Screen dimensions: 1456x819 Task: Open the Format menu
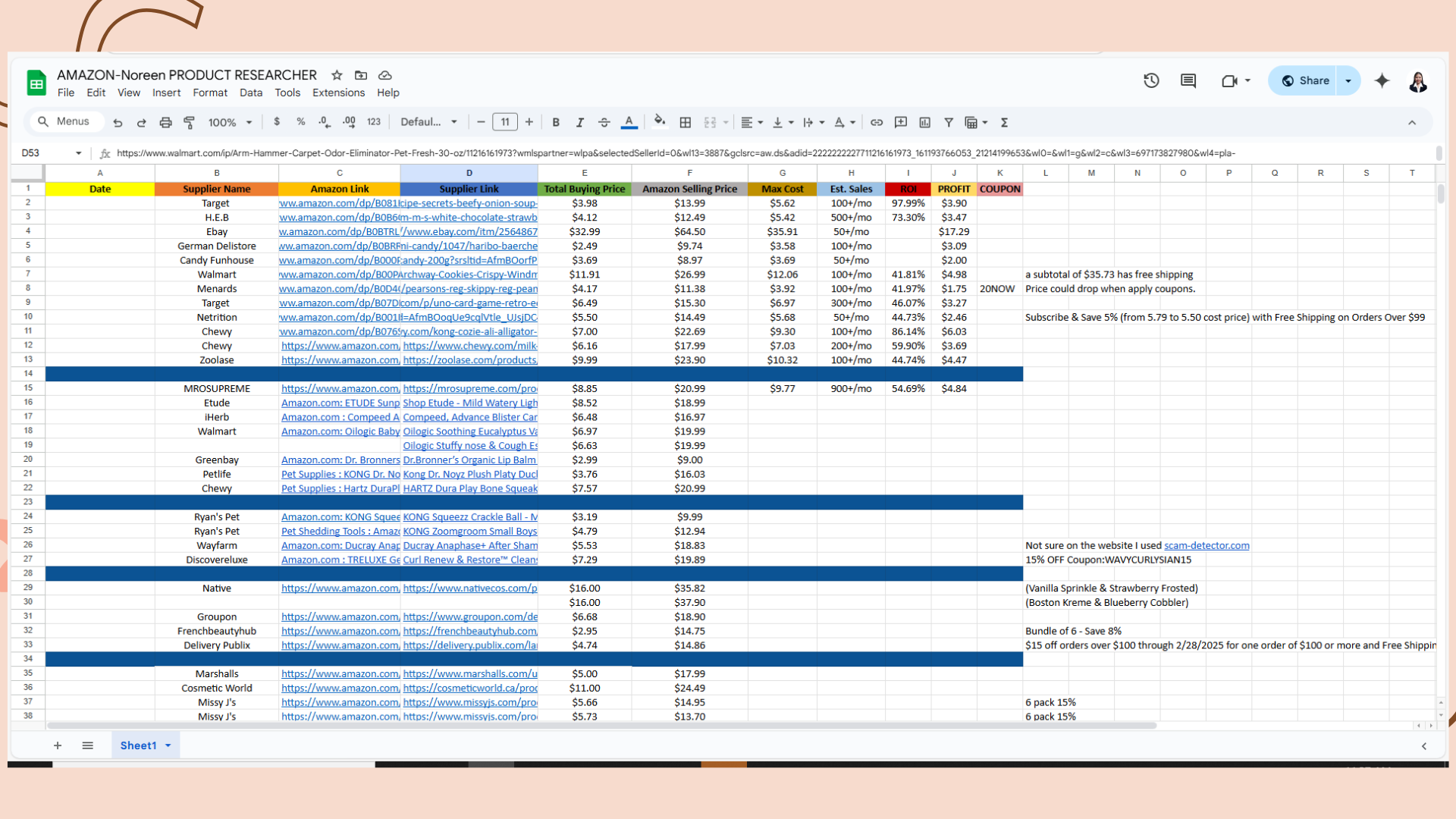(x=210, y=93)
